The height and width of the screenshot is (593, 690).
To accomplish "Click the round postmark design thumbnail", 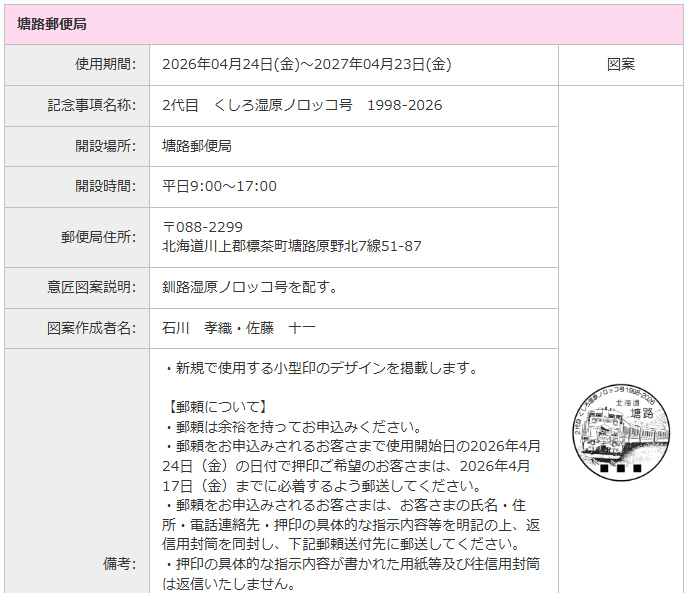I will point(620,432).
